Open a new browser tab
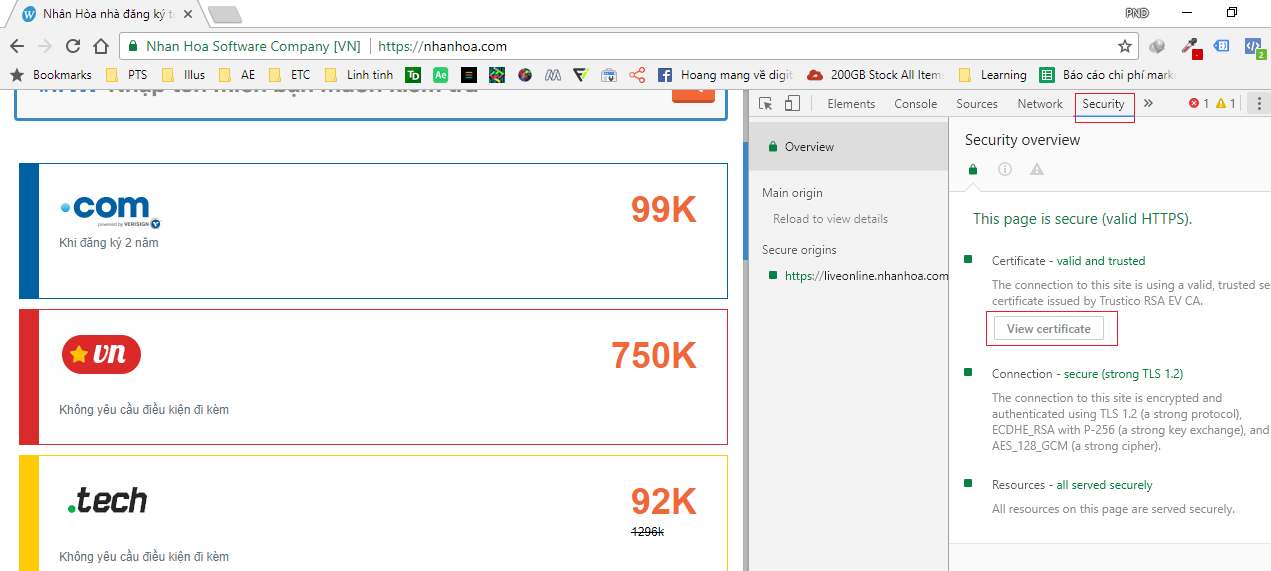Image resolution: width=1271 pixels, height=571 pixels. click(224, 14)
